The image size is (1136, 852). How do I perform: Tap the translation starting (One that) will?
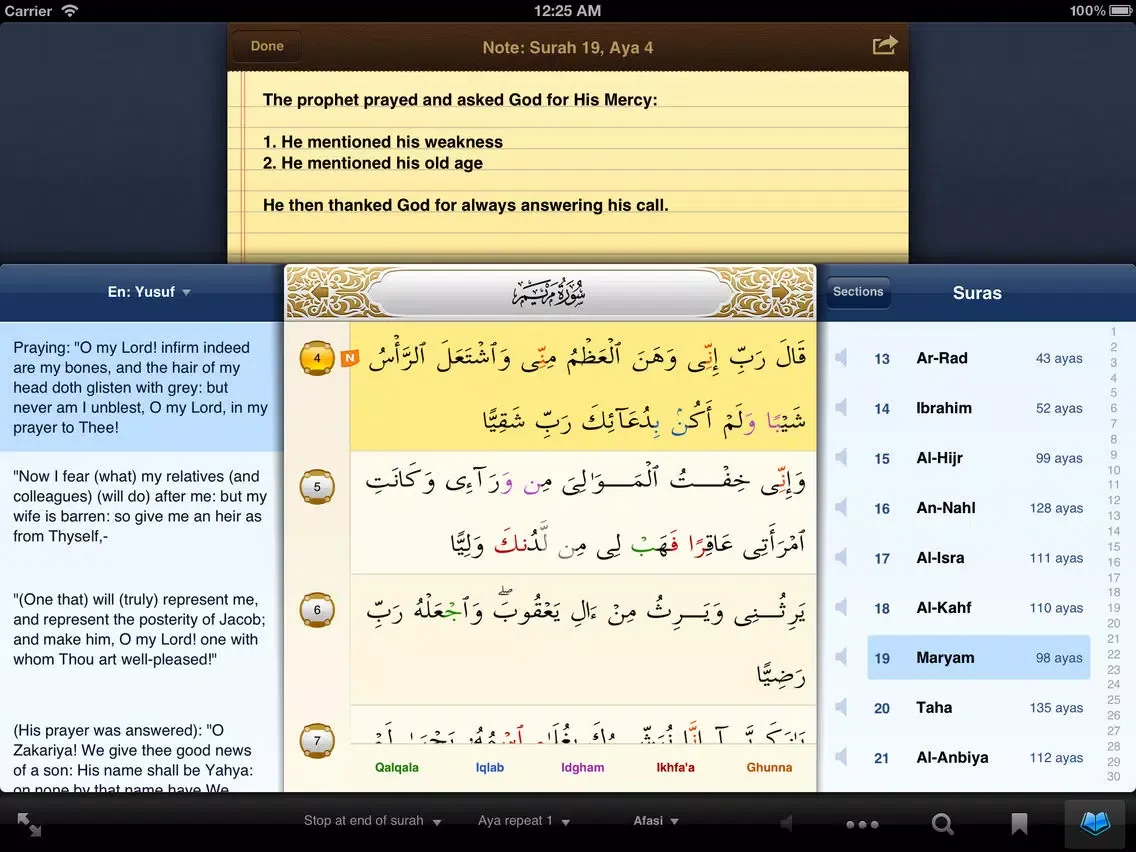point(141,630)
